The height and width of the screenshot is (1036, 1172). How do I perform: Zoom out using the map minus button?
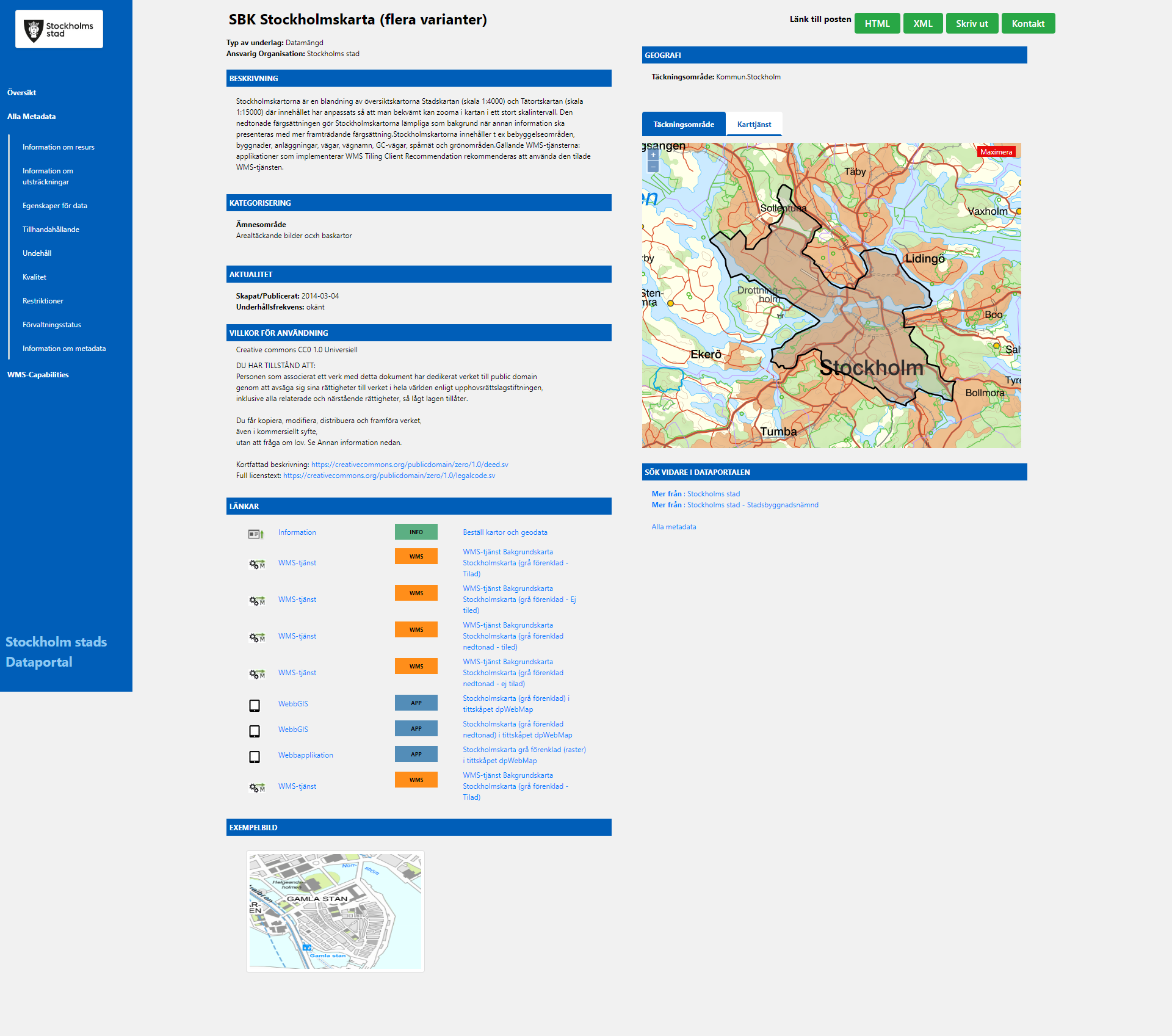[x=653, y=166]
